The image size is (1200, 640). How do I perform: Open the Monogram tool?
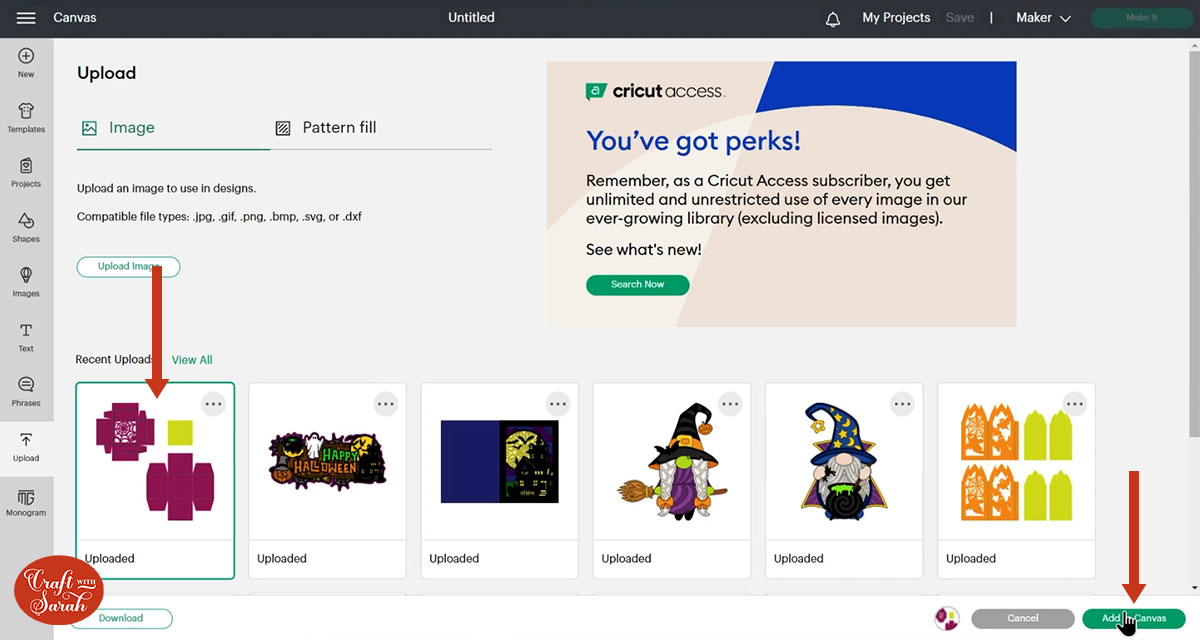point(26,502)
